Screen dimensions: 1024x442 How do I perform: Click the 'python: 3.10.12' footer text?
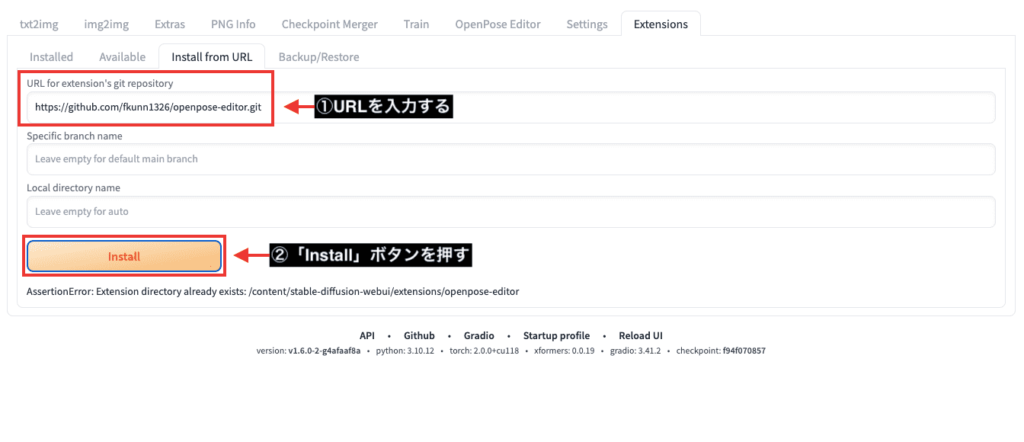[405, 351]
